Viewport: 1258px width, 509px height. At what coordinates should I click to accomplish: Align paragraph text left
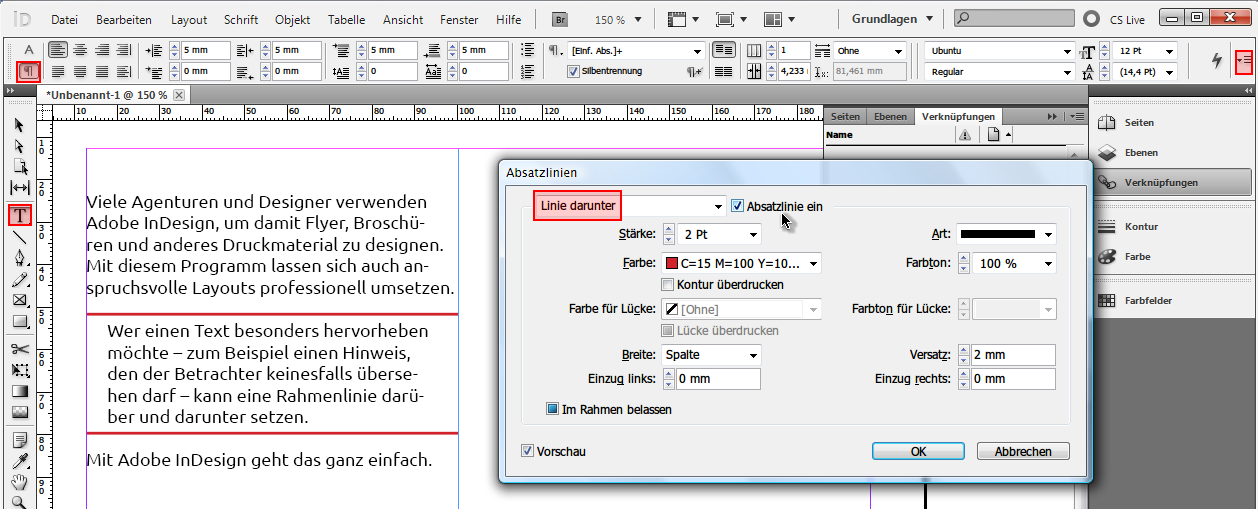point(58,50)
